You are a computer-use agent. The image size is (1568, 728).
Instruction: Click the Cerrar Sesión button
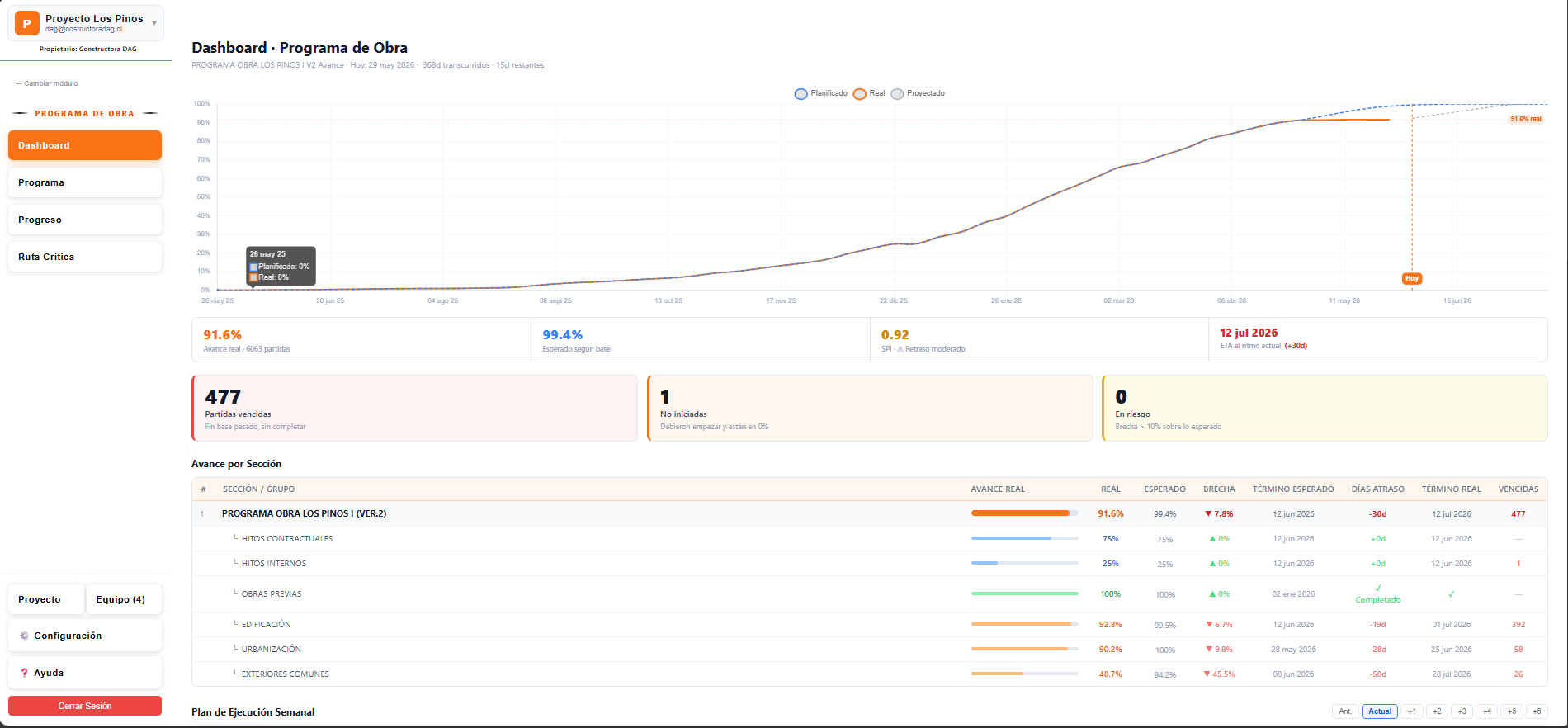click(85, 706)
